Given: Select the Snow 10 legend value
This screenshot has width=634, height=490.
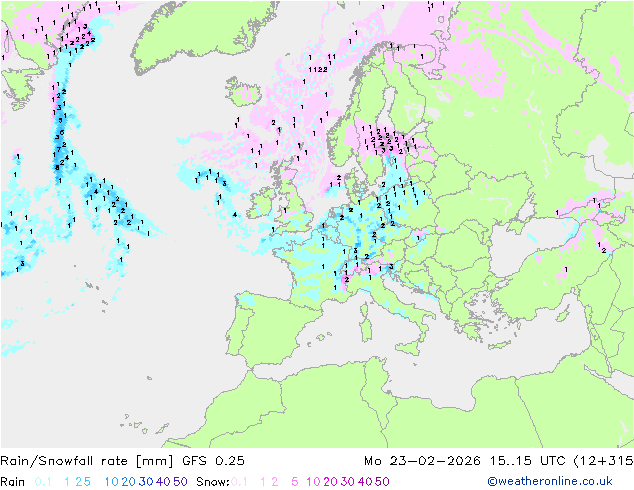Looking at the screenshot, I should 313,482.
